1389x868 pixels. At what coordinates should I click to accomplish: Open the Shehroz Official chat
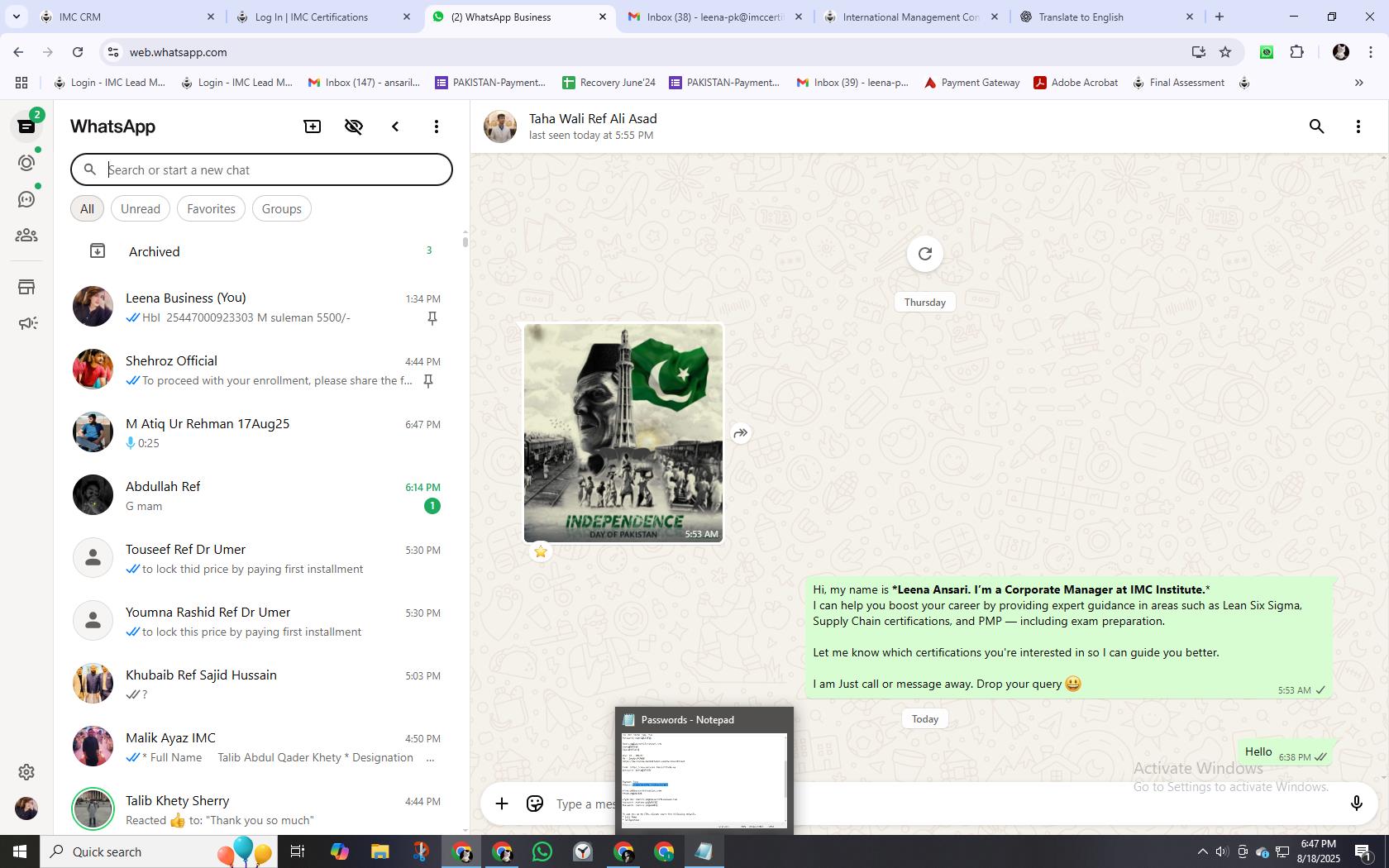[261, 370]
